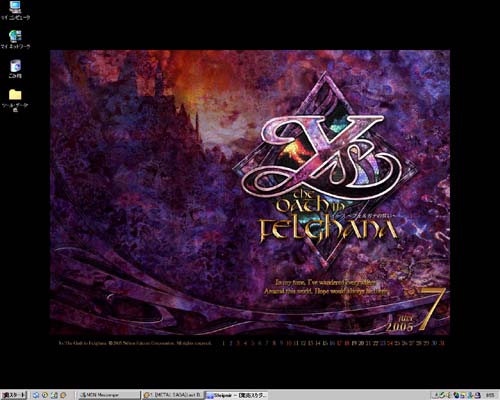
Task: Select the My Computer desktop icon
Action: (15, 11)
